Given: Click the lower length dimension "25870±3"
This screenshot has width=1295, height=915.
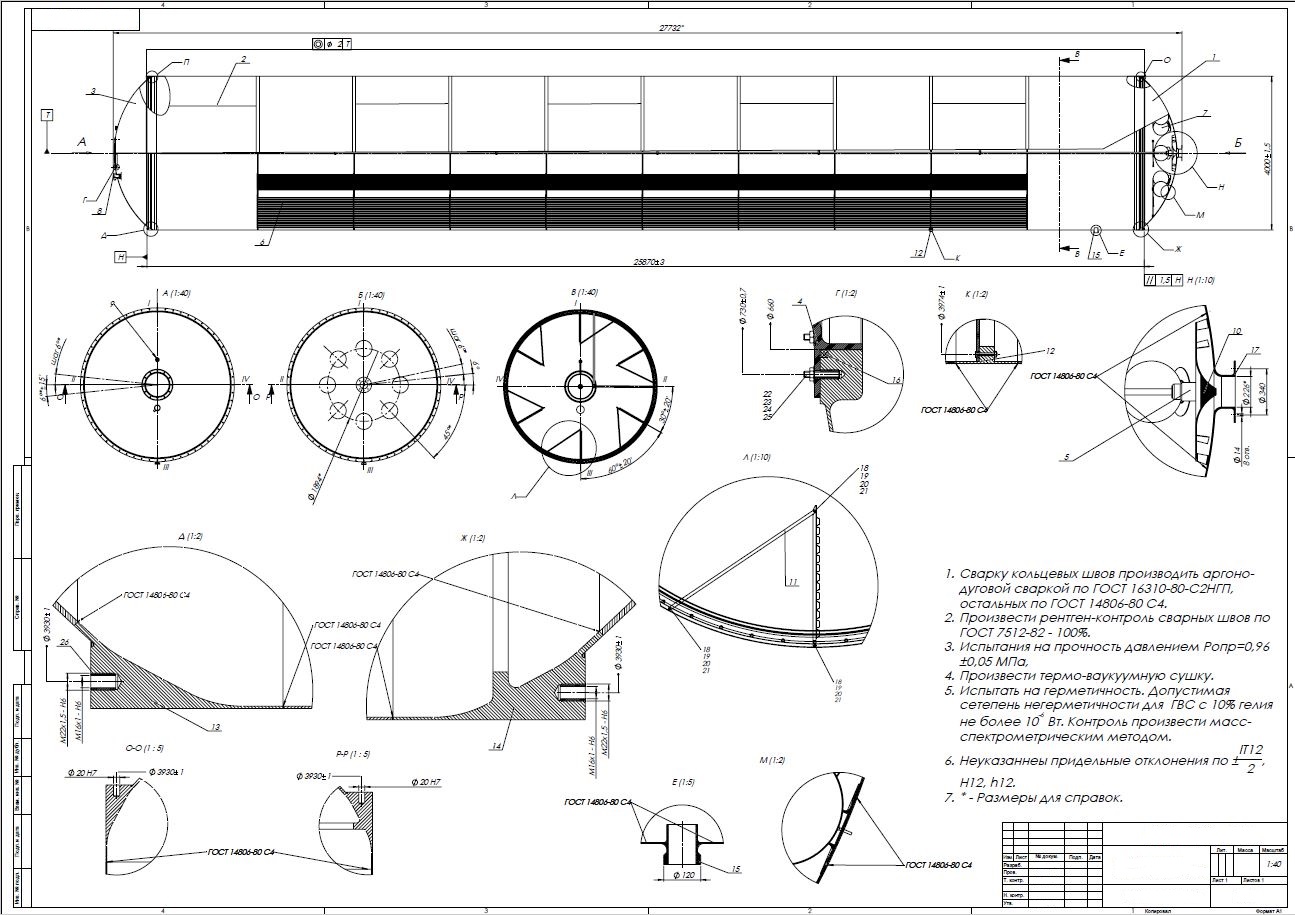Looking at the screenshot, I should [649, 260].
